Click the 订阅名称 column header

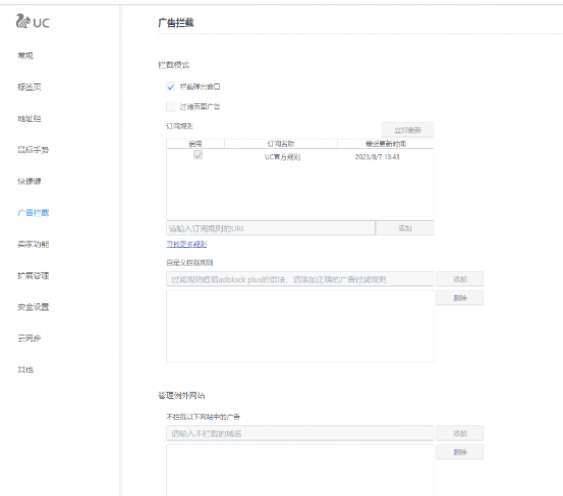pos(281,144)
